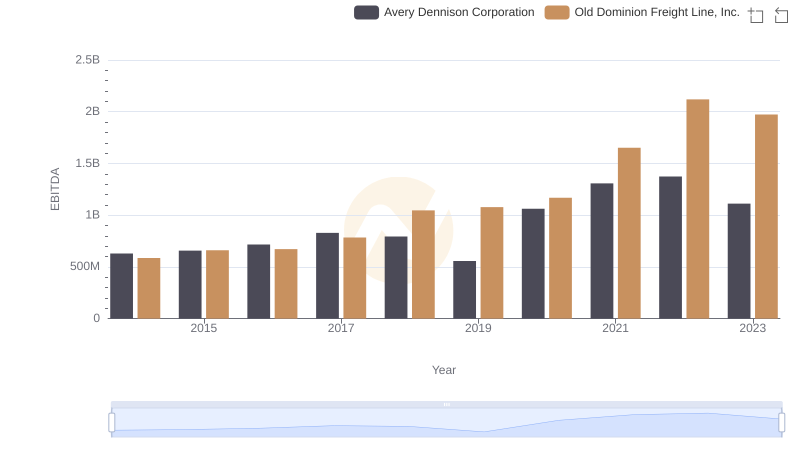Toggle Old Dominion Freight Line legend swatch
Image resolution: width=800 pixels, height=461 pixels.
coord(557,12)
